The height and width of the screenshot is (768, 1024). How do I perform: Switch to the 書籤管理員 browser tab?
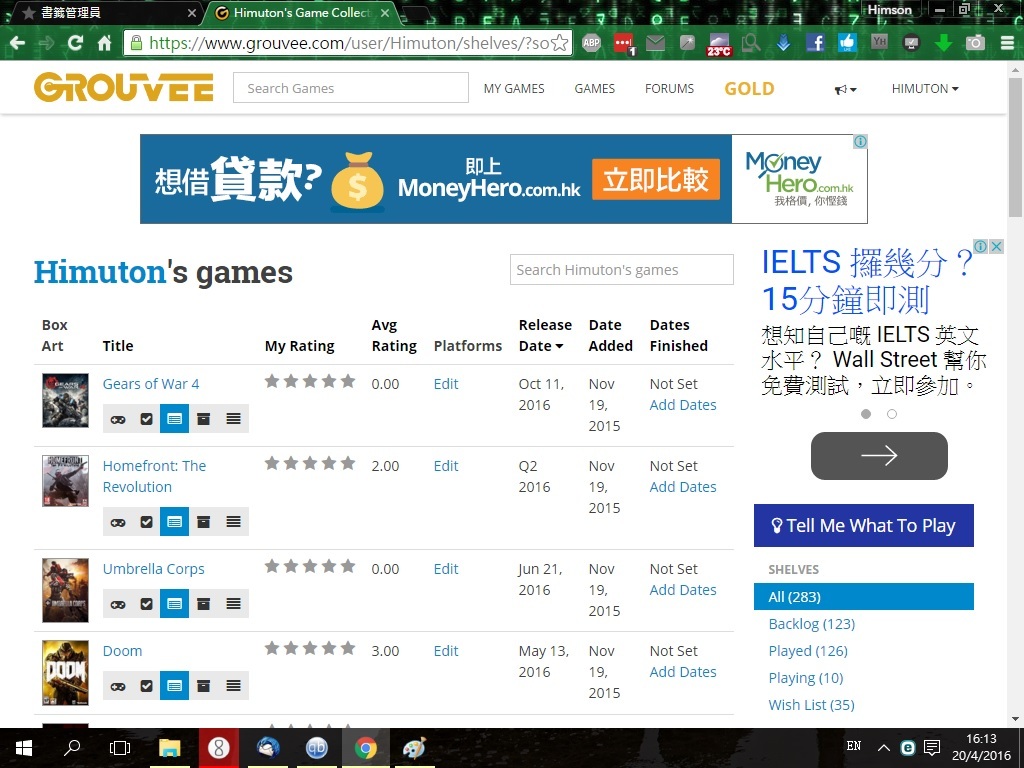point(106,12)
